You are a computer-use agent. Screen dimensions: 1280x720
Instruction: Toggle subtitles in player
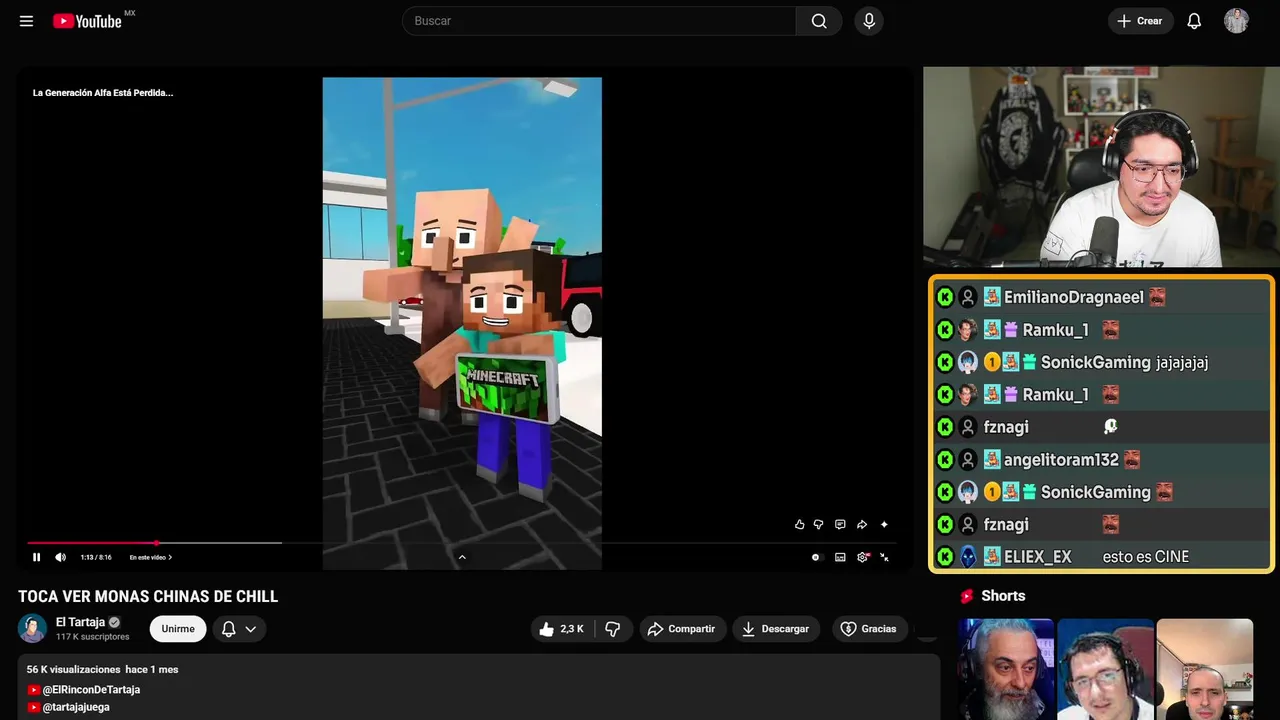pyautogui.click(x=840, y=557)
